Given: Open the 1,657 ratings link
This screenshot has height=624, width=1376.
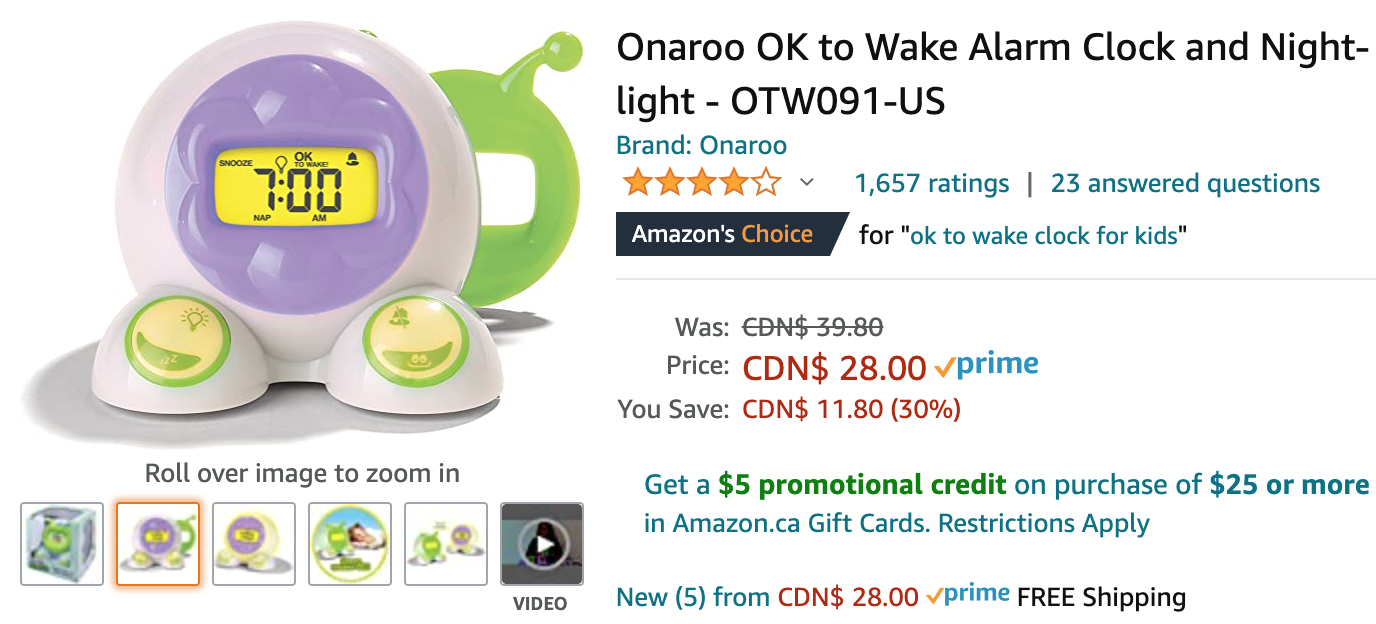Looking at the screenshot, I should [x=932, y=183].
